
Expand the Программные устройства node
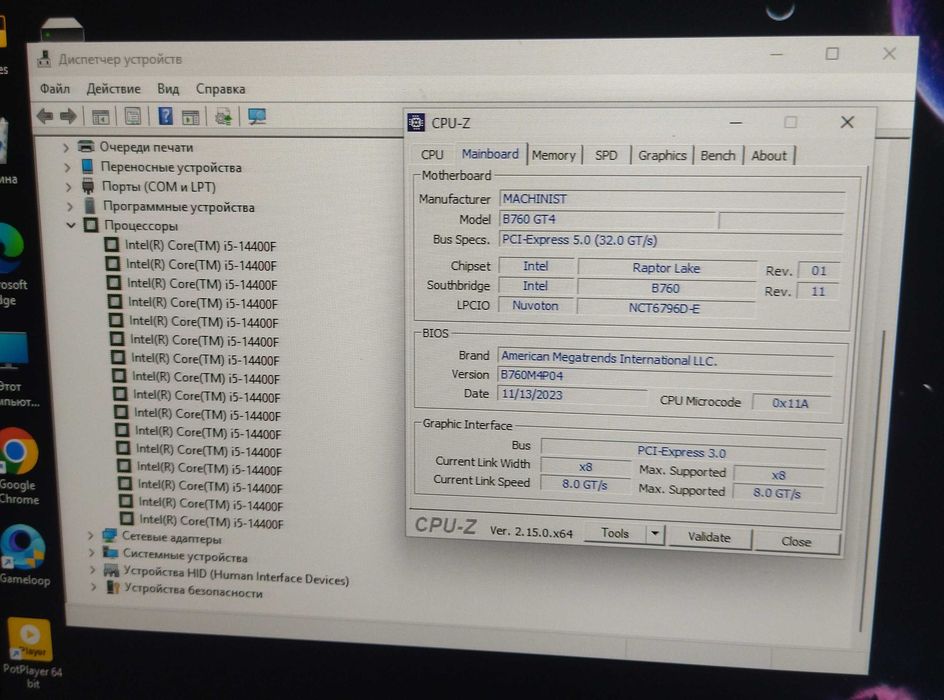pos(70,206)
